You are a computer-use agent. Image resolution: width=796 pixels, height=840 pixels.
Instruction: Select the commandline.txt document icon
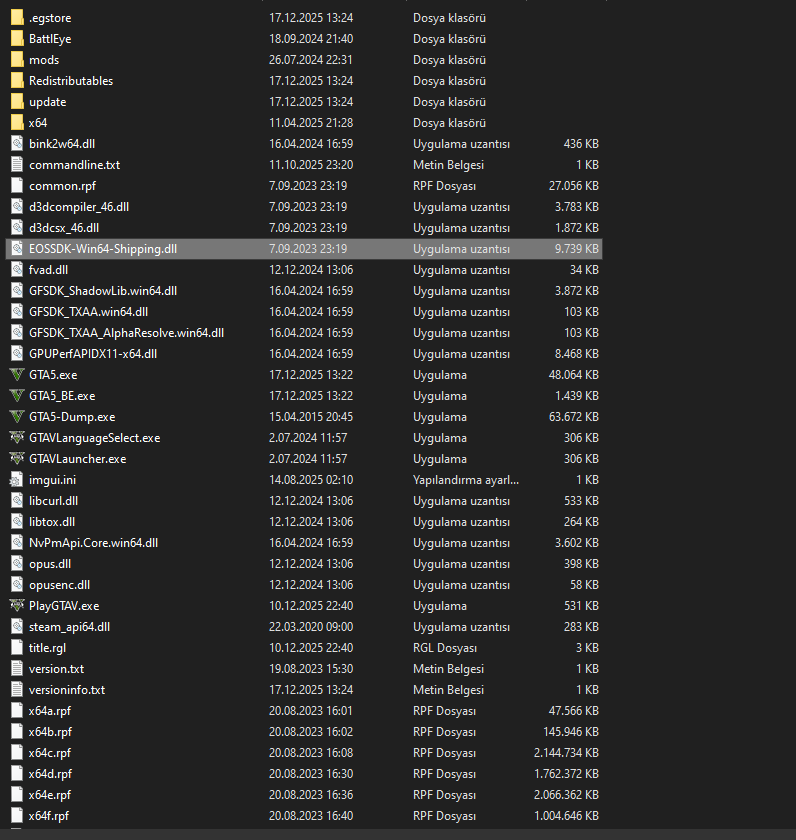coord(17,164)
